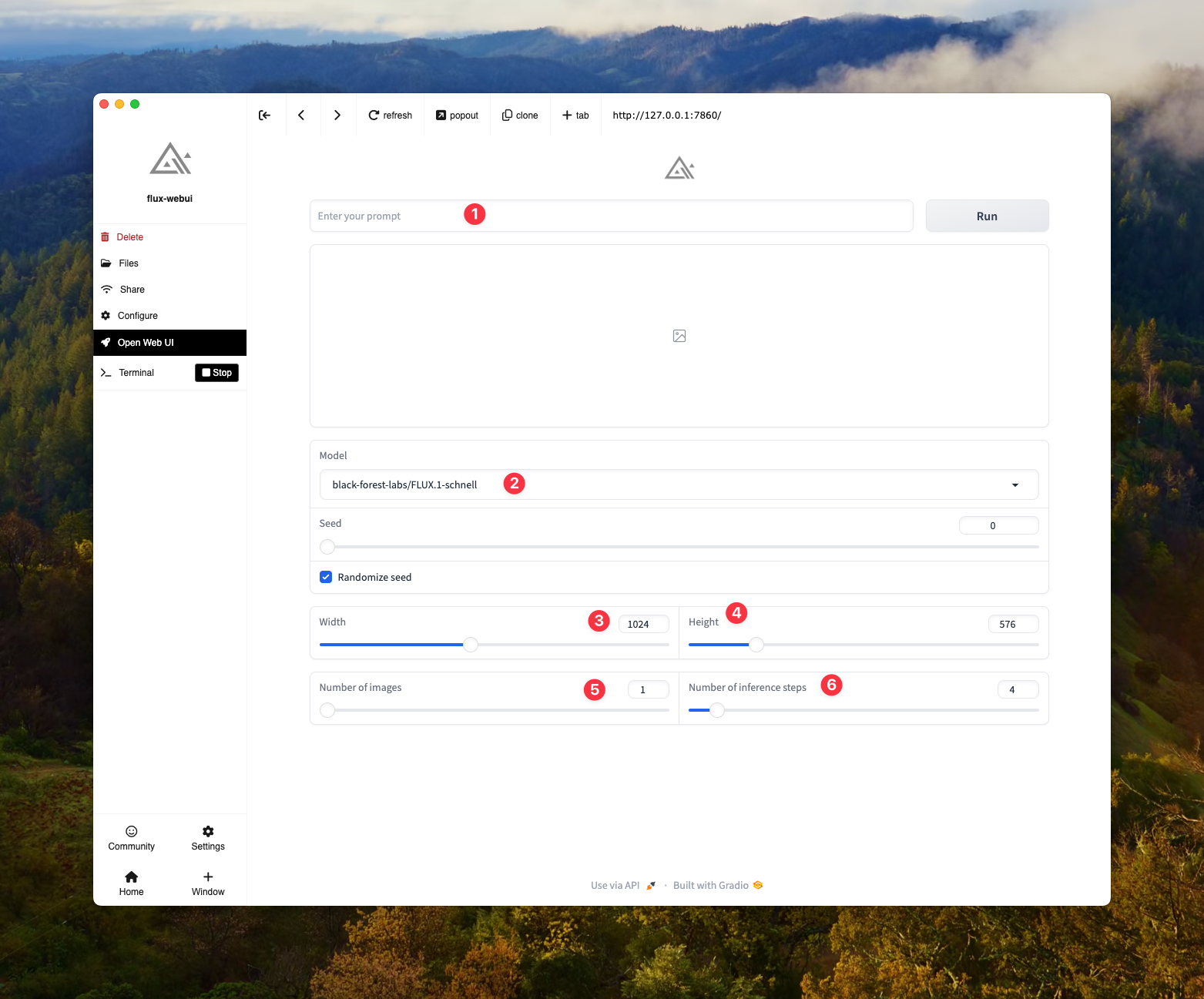Expand the Model dropdown arrow
Screen dimensions: 1204x999
[1015, 485]
